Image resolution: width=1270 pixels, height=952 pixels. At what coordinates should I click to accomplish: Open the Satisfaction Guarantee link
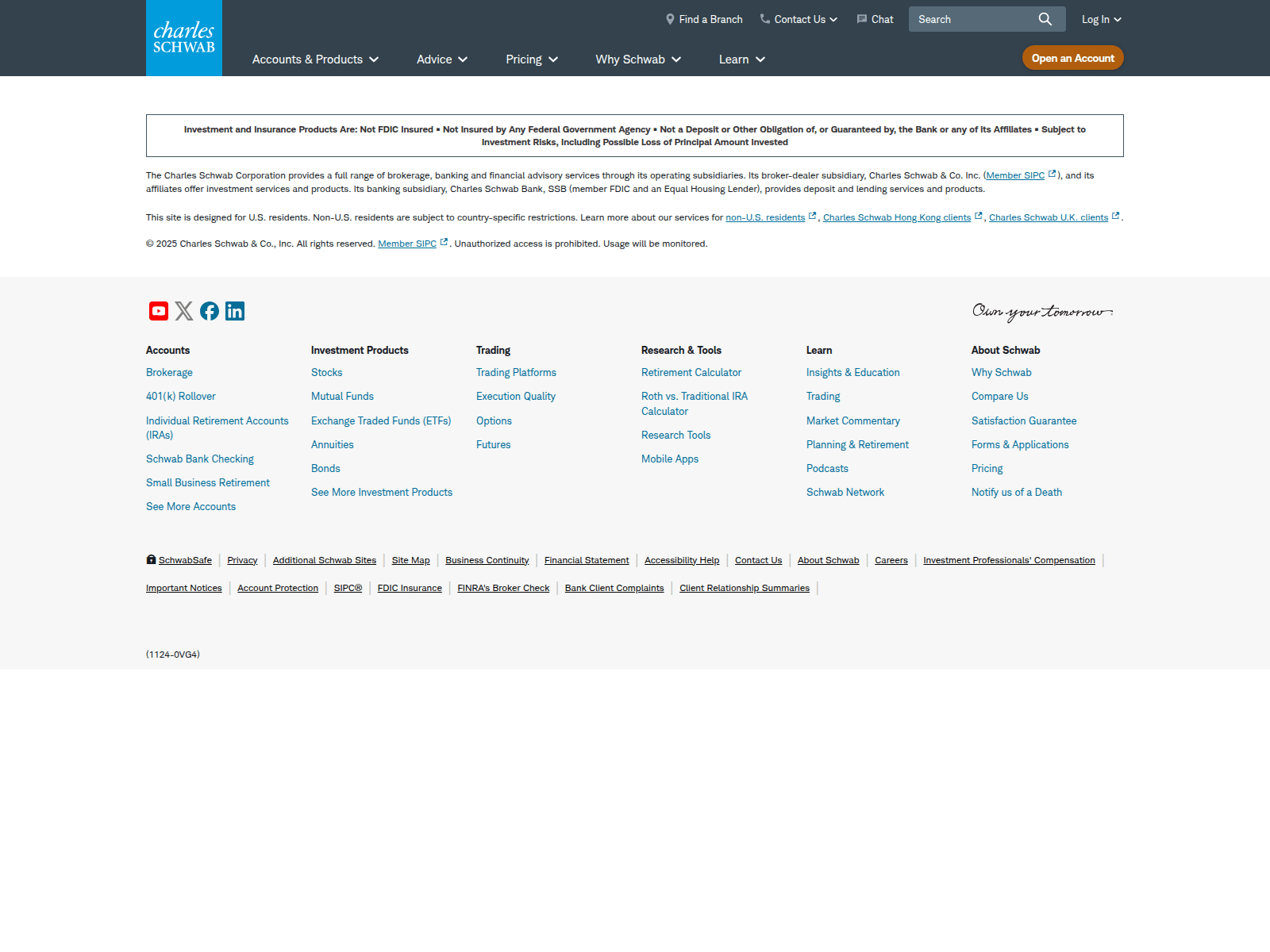coord(1024,420)
